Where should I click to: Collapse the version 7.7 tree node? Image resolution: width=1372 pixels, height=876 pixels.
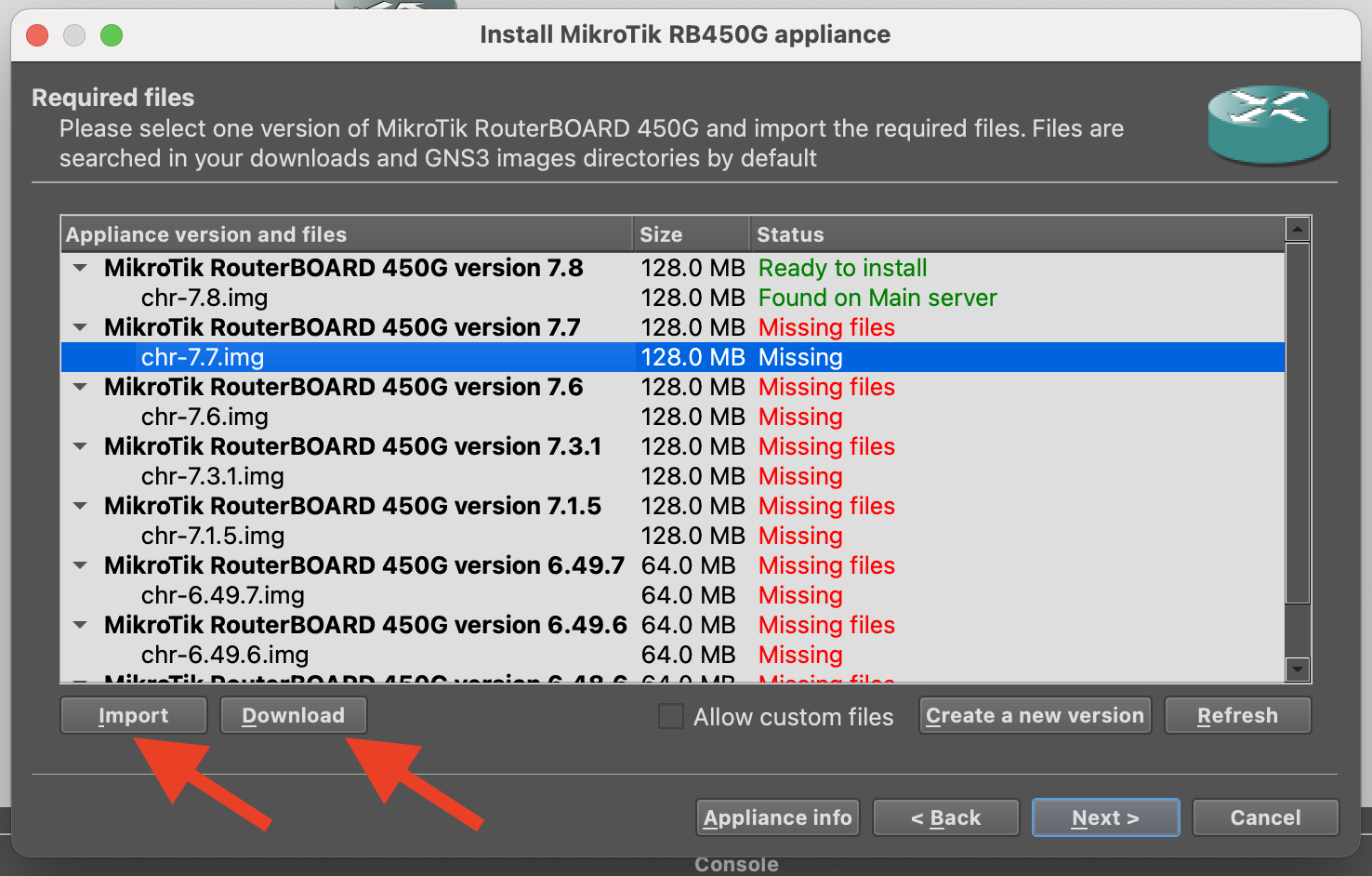(81, 327)
